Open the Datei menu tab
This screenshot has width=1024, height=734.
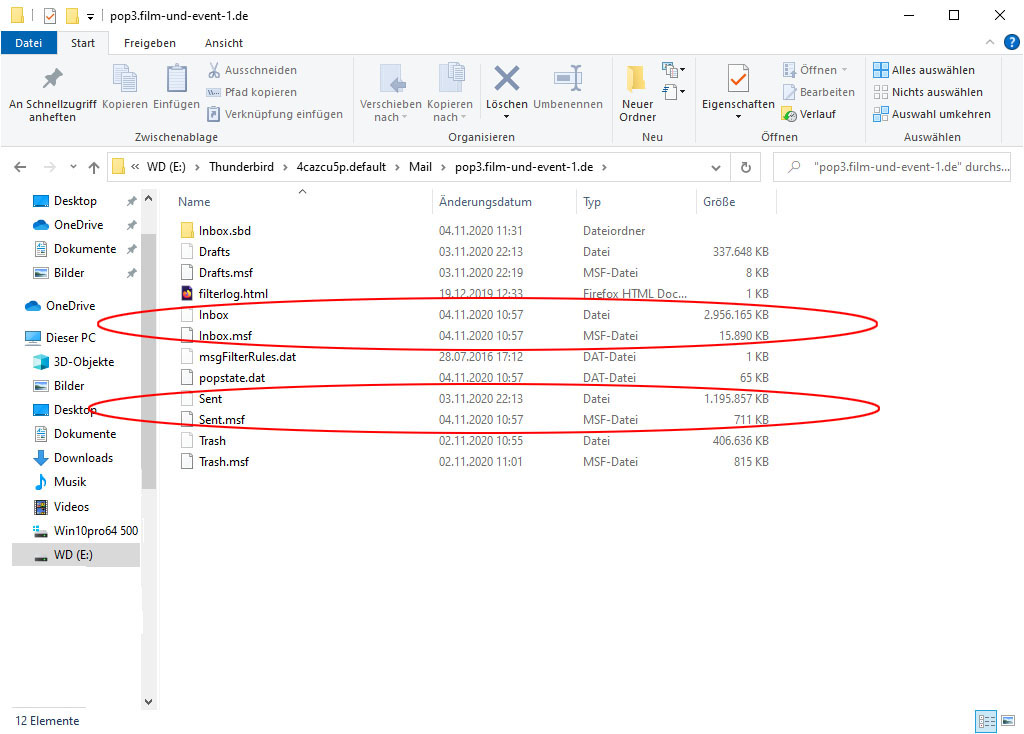(29, 43)
